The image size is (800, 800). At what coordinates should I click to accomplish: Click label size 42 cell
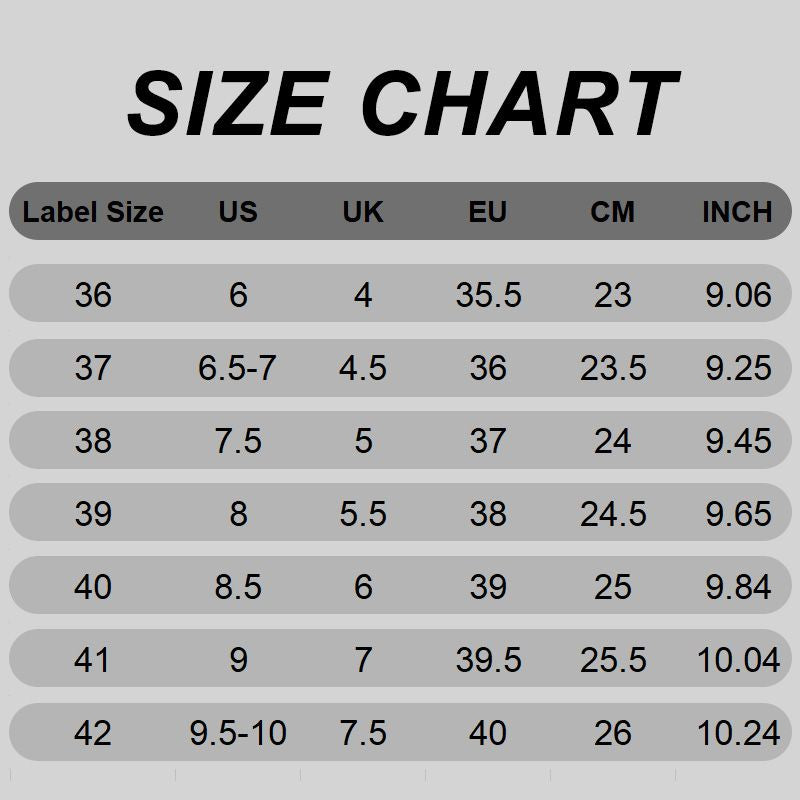[93, 733]
